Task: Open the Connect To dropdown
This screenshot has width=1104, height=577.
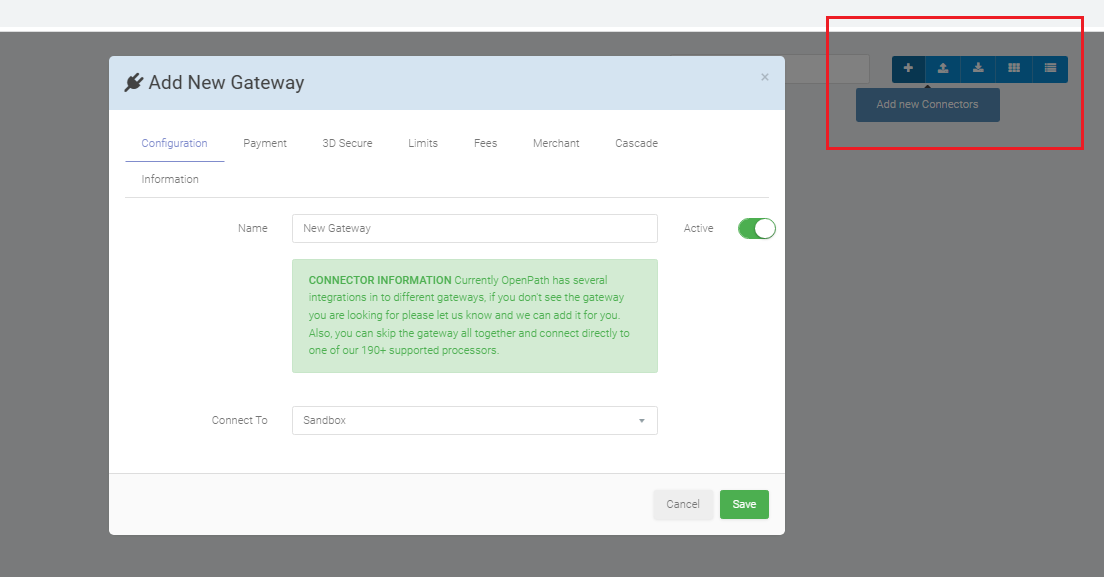Action: coord(475,420)
